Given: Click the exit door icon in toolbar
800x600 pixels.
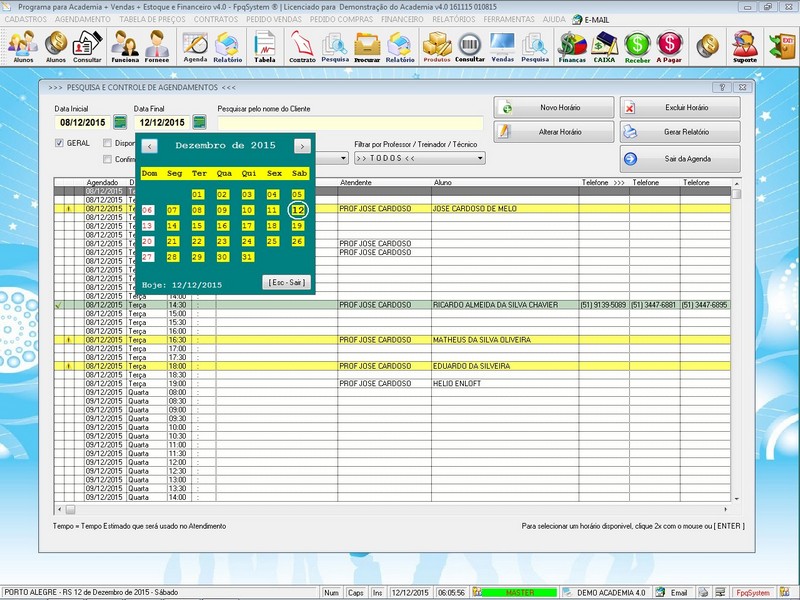Looking at the screenshot, I should click(x=782, y=46).
